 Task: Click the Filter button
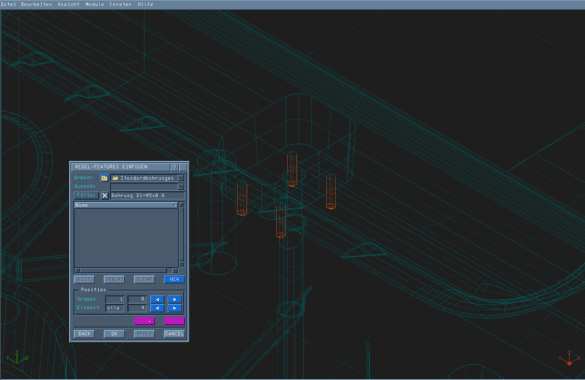(x=86, y=195)
